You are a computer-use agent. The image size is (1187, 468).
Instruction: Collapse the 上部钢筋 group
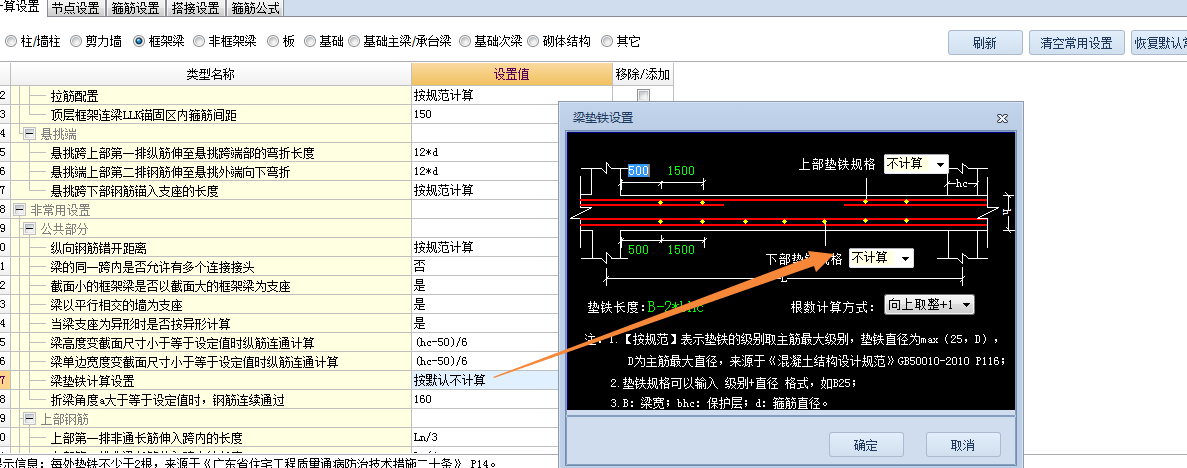pos(30,418)
